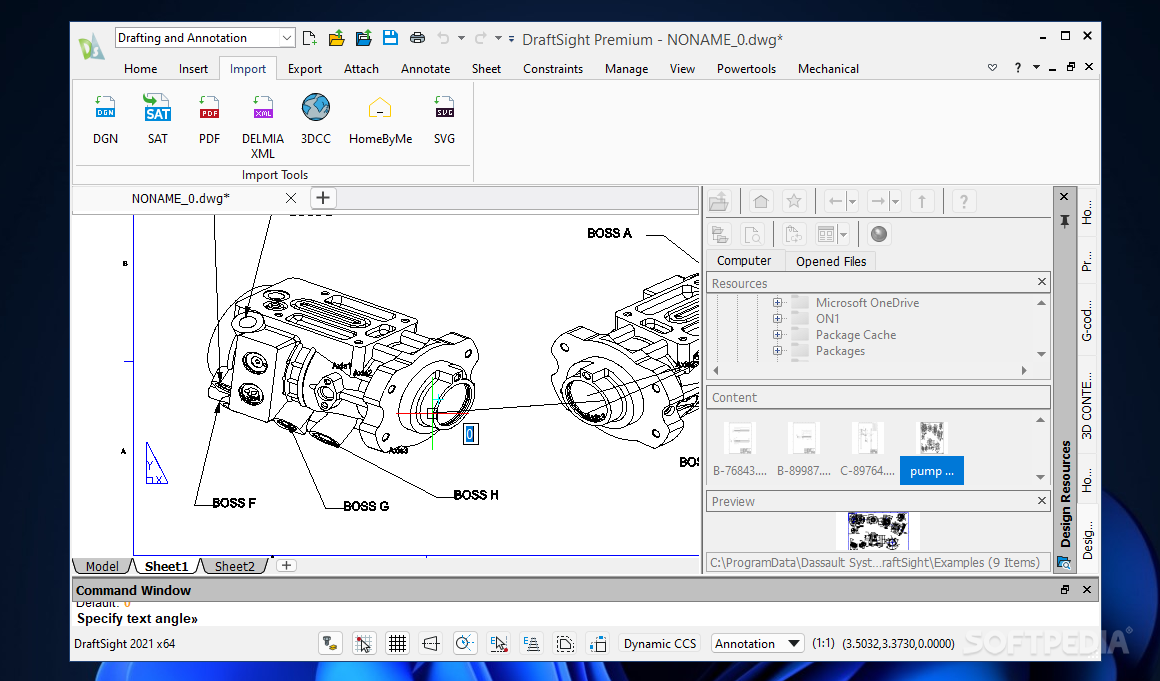Screen dimensions: 1160x681
Task: Open favorites star in Design Resources
Action: pos(794,201)
